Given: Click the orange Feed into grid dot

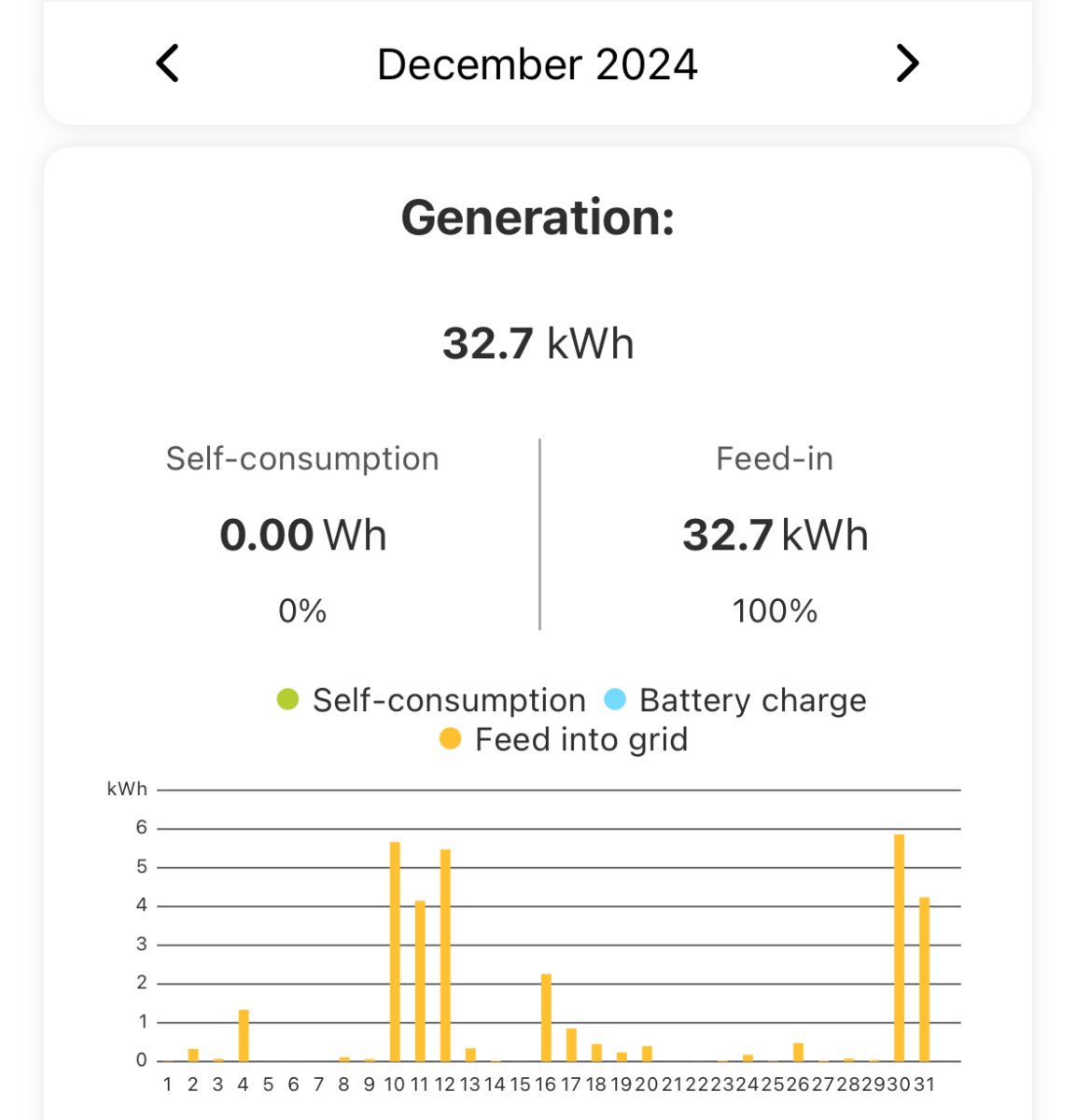Looking at the screenshot, I should point(450,740).
